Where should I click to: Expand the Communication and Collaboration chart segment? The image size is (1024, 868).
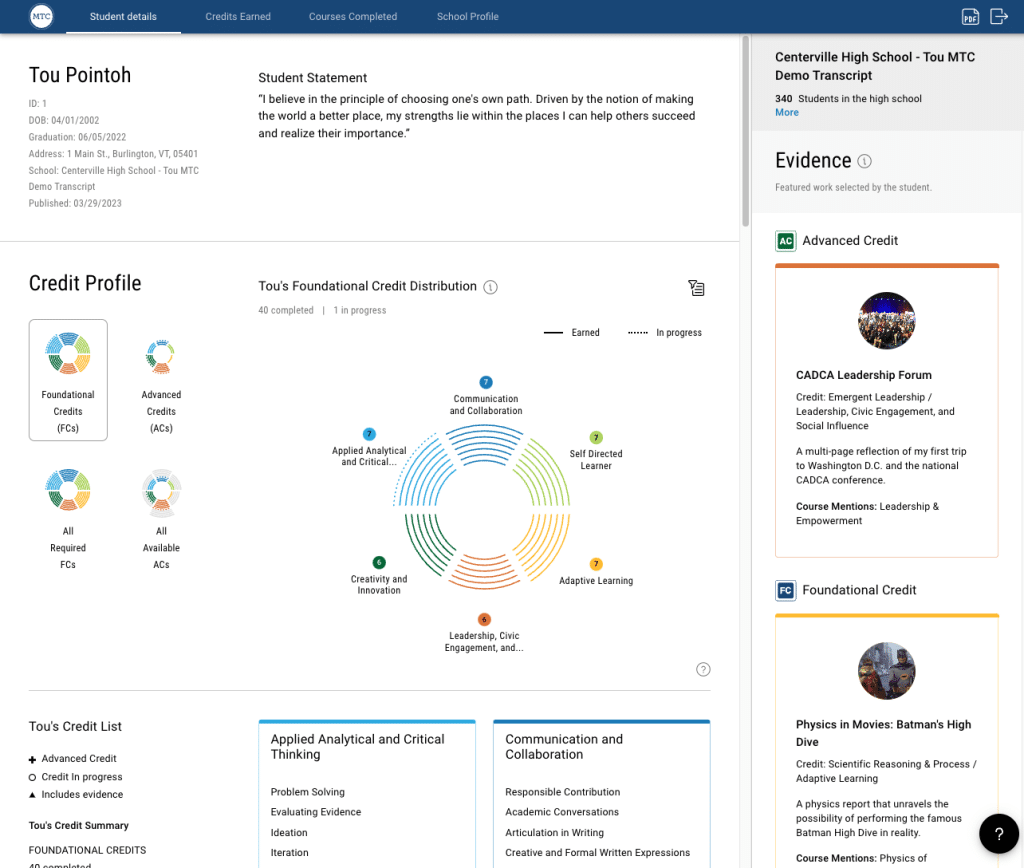pyautogui.click(x=485, y=382)
